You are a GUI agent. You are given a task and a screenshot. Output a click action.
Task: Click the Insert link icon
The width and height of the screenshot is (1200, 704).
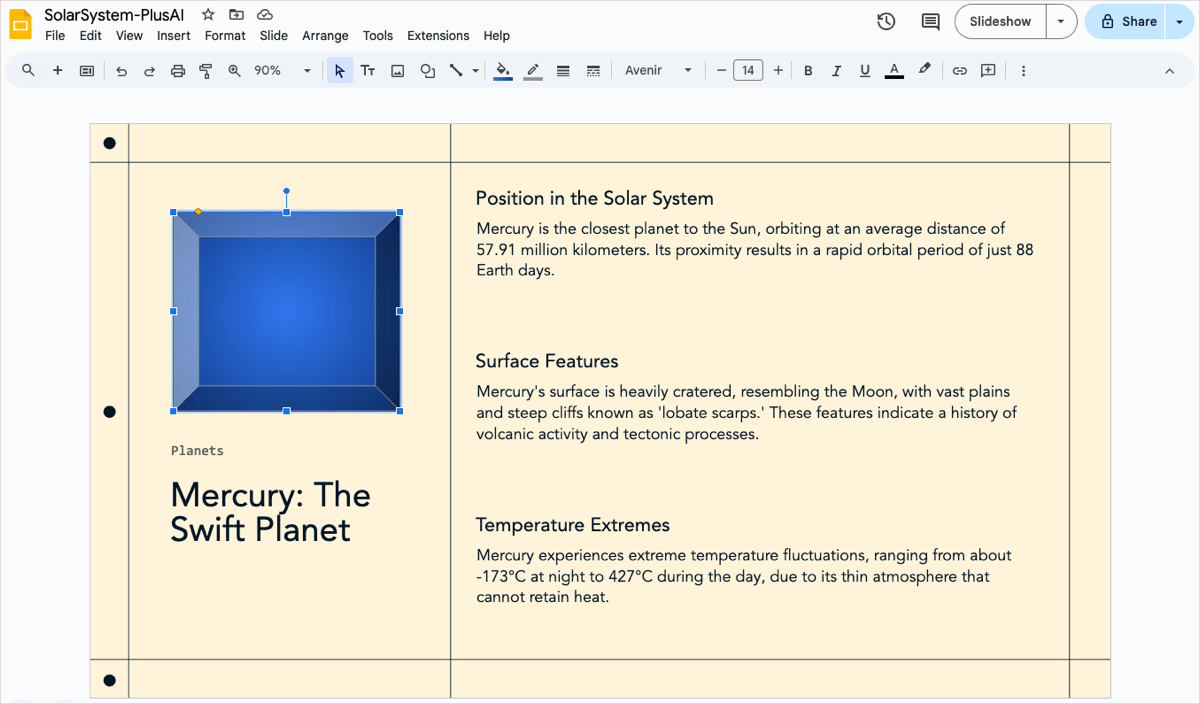959,71
